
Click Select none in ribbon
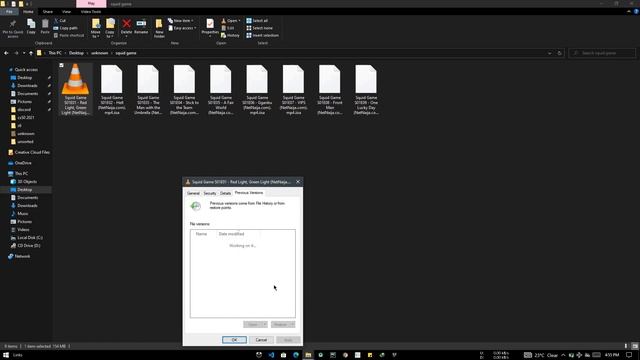click(x=259, y=28)
